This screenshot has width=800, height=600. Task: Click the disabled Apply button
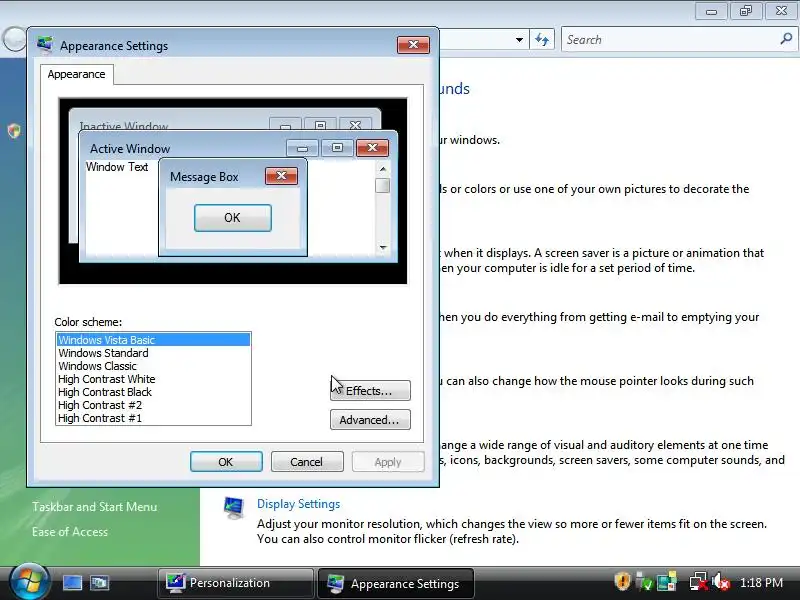388,462
